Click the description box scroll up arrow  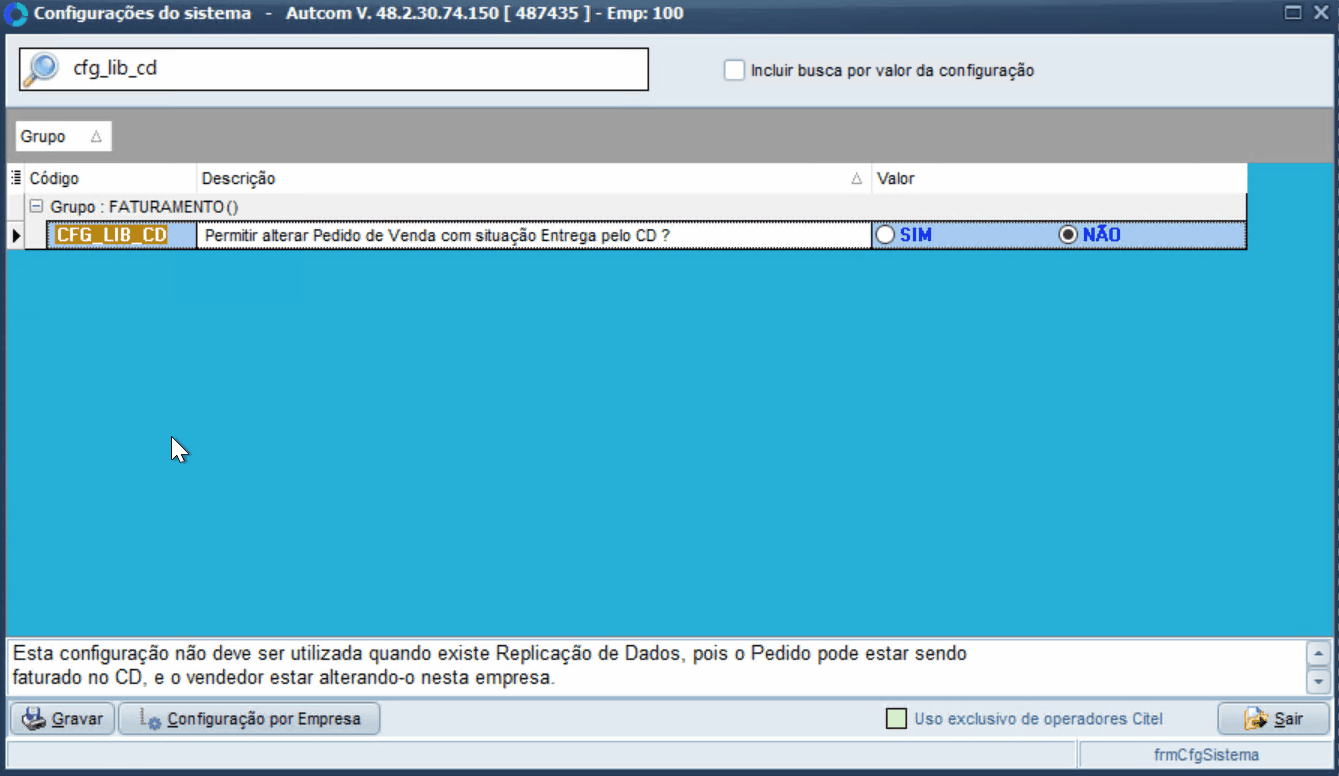point(1319,655)
